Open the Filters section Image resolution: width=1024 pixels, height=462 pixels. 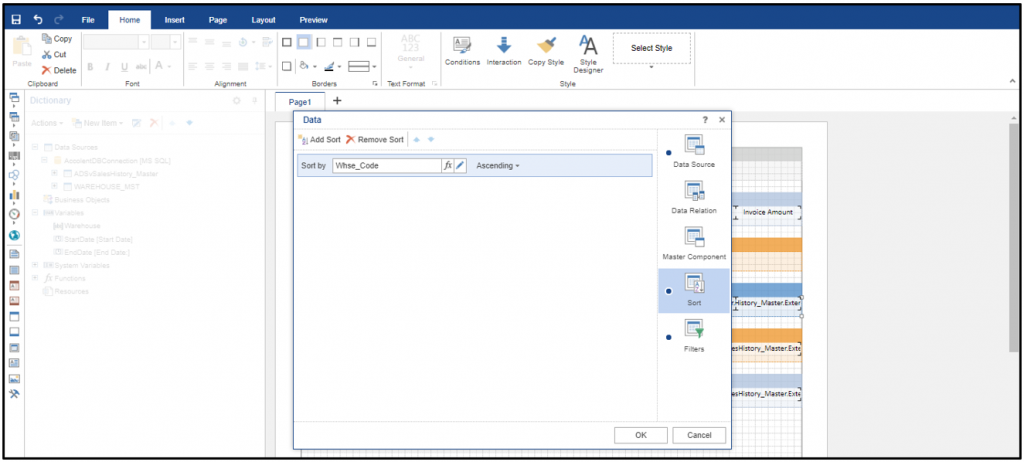(694, 336)
